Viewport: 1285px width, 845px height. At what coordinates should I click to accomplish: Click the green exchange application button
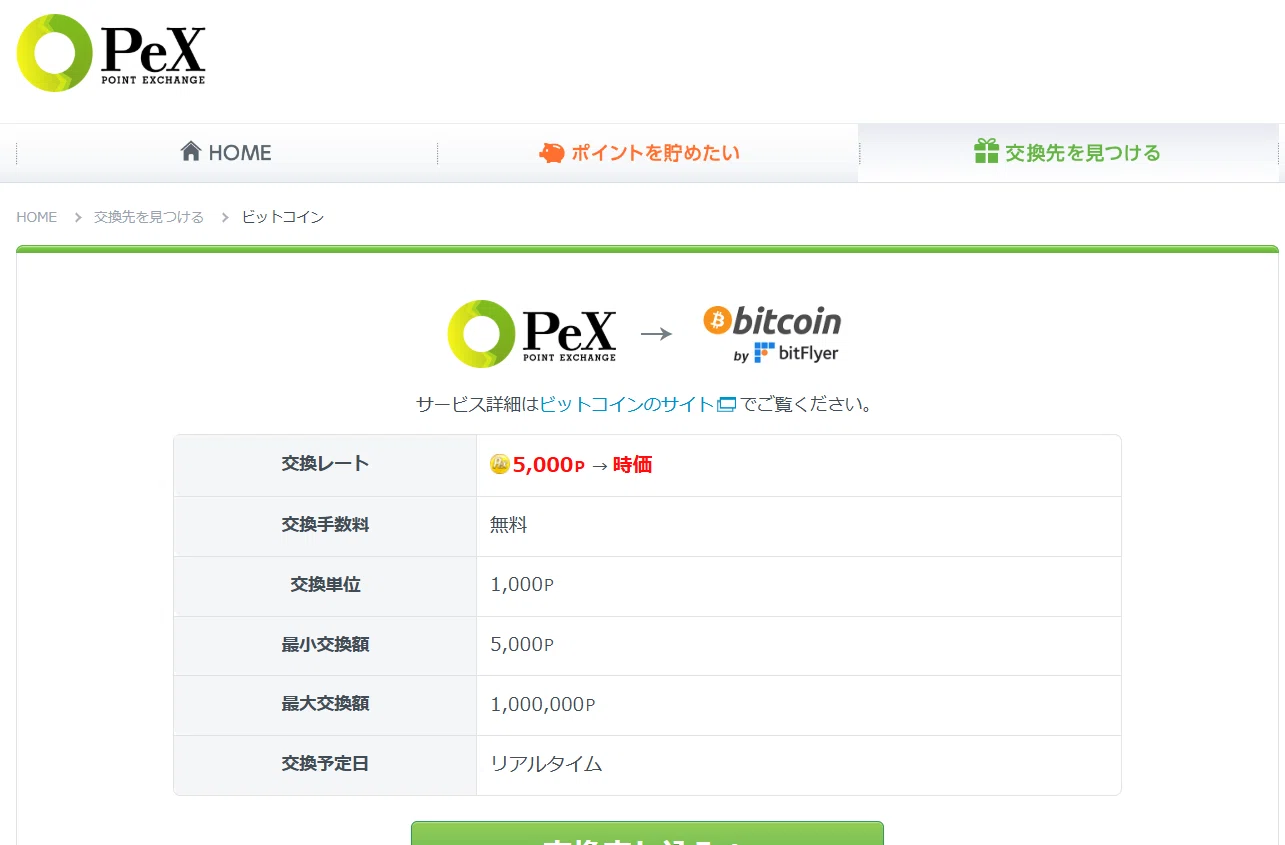click(x=647, y=834)
